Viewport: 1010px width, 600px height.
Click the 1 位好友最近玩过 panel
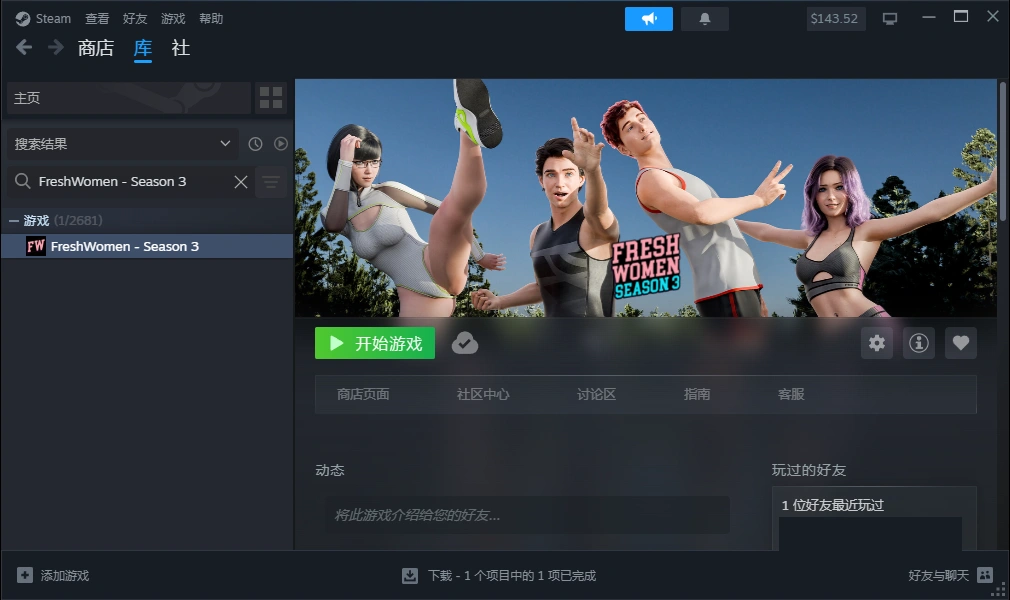pyautogui.click(x=874, y=519)
